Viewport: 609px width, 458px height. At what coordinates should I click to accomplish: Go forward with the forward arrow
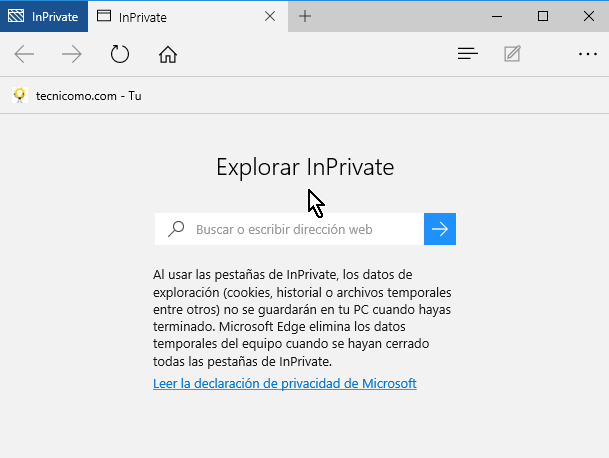tap(72, 54)
